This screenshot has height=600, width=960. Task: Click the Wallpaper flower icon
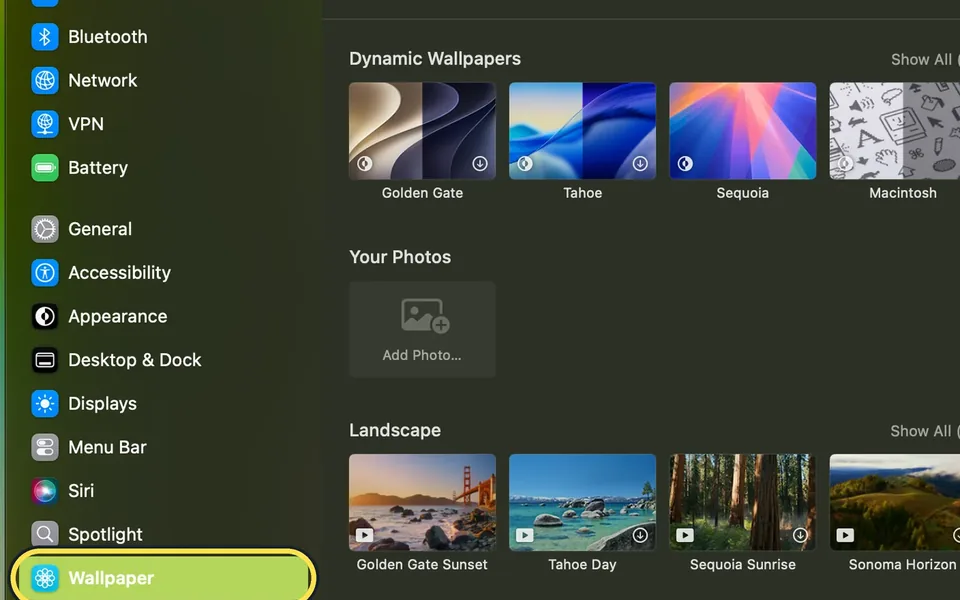pyautogui.click(x=45, y=578)
